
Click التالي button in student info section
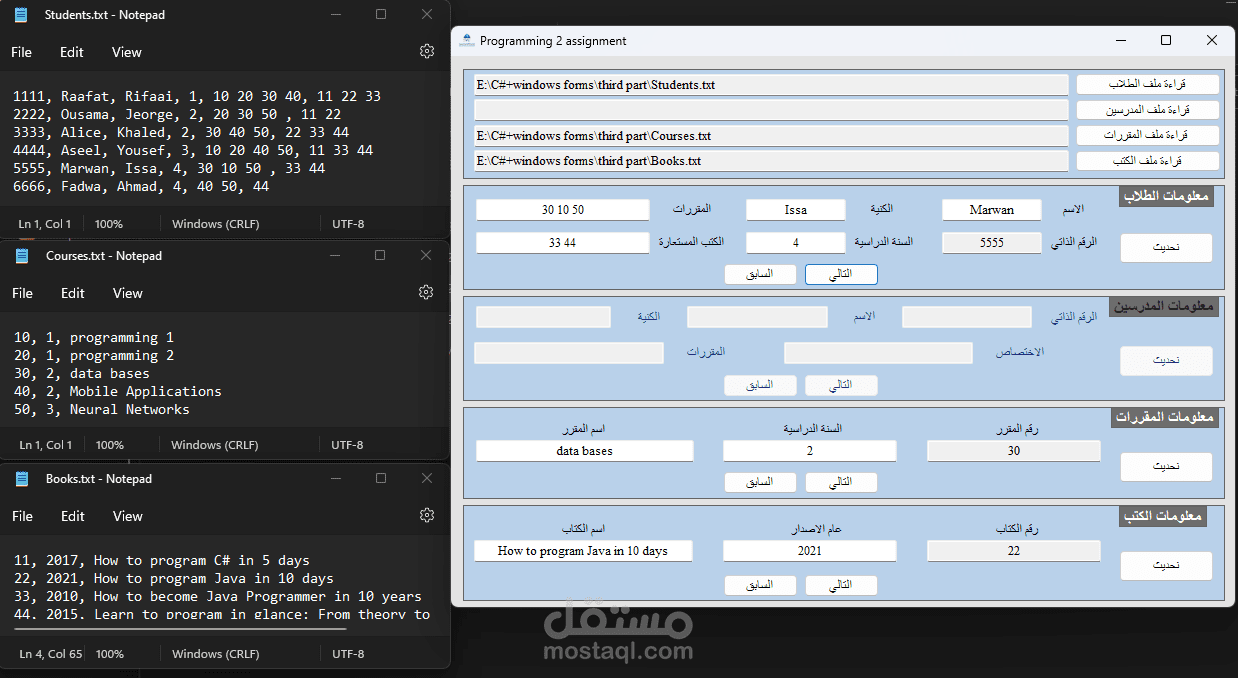(841, 274)
